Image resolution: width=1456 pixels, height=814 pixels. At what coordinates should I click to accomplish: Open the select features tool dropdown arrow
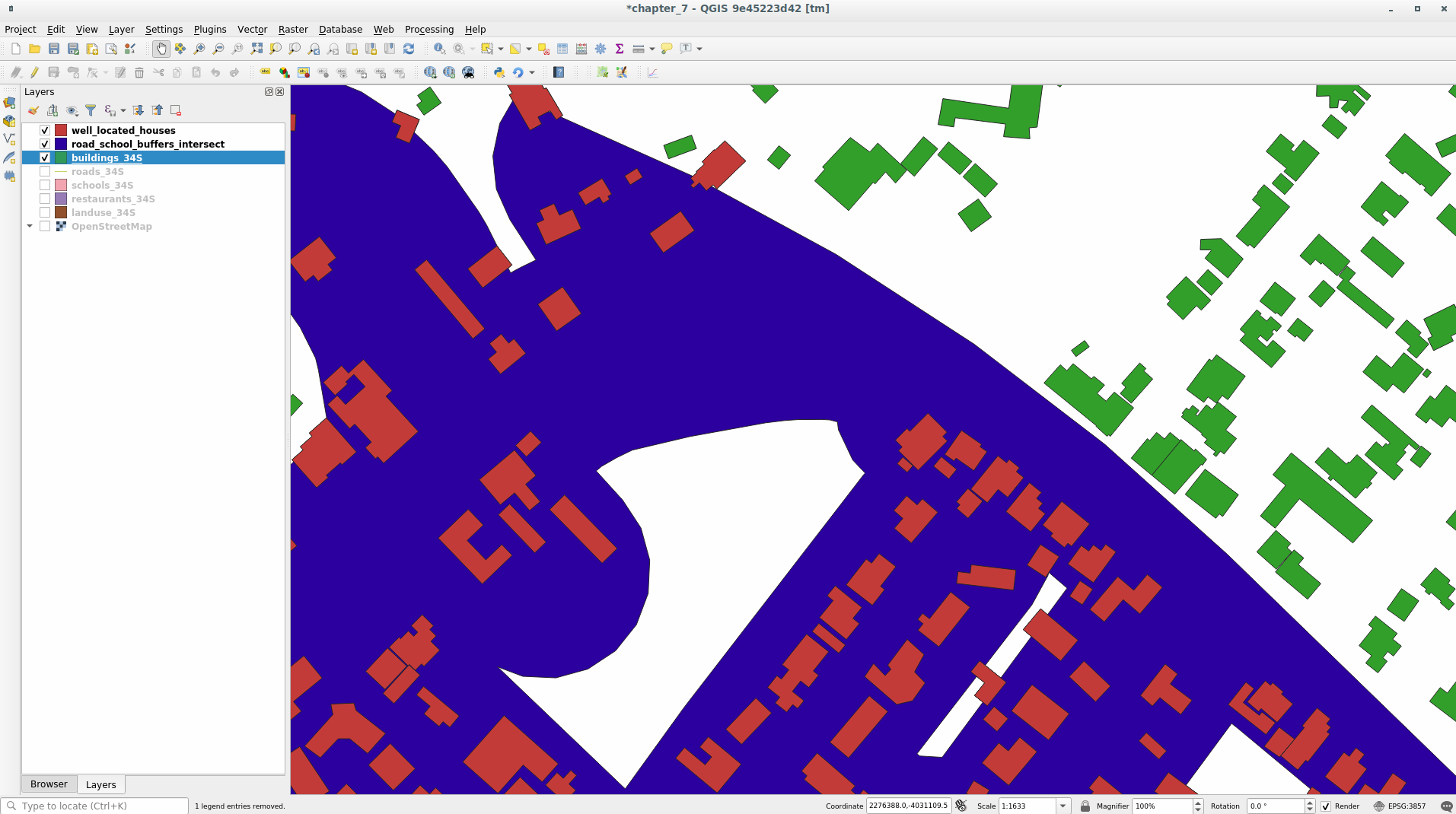pyautogui.click(x=501, y=49)
